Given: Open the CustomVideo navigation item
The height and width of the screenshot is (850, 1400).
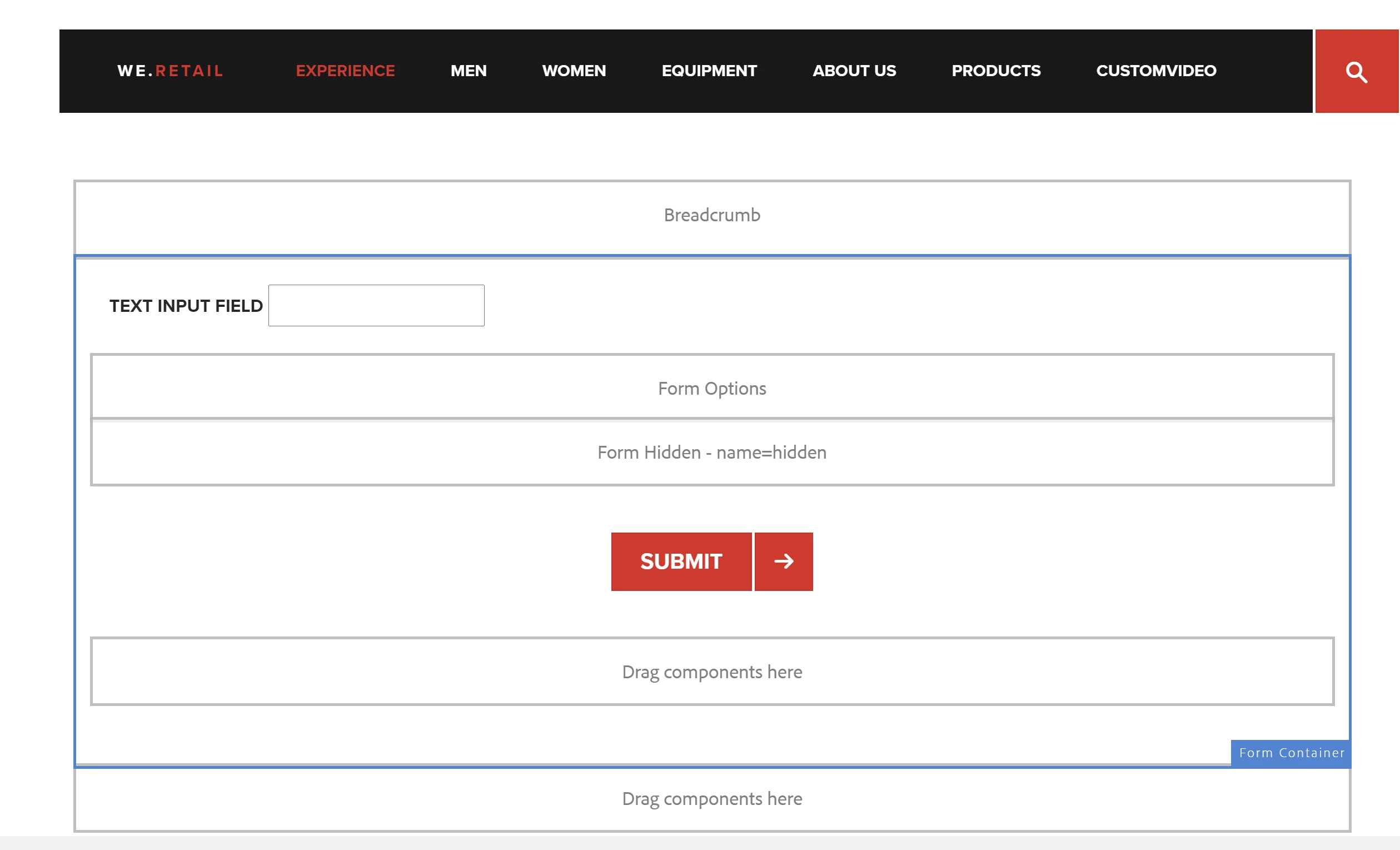Looking at the screenshot, I should 1155,71.
